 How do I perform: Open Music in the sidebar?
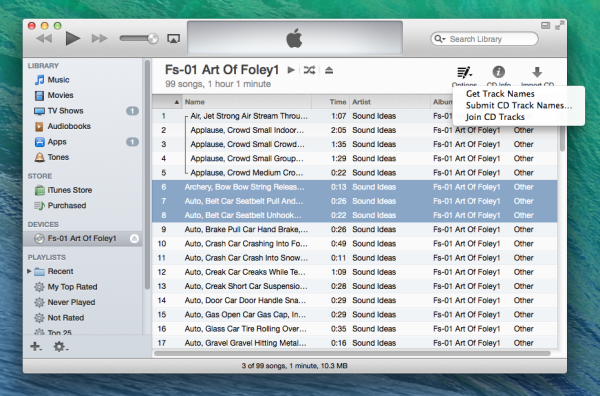pyautogui.click(x=58, y=80)
